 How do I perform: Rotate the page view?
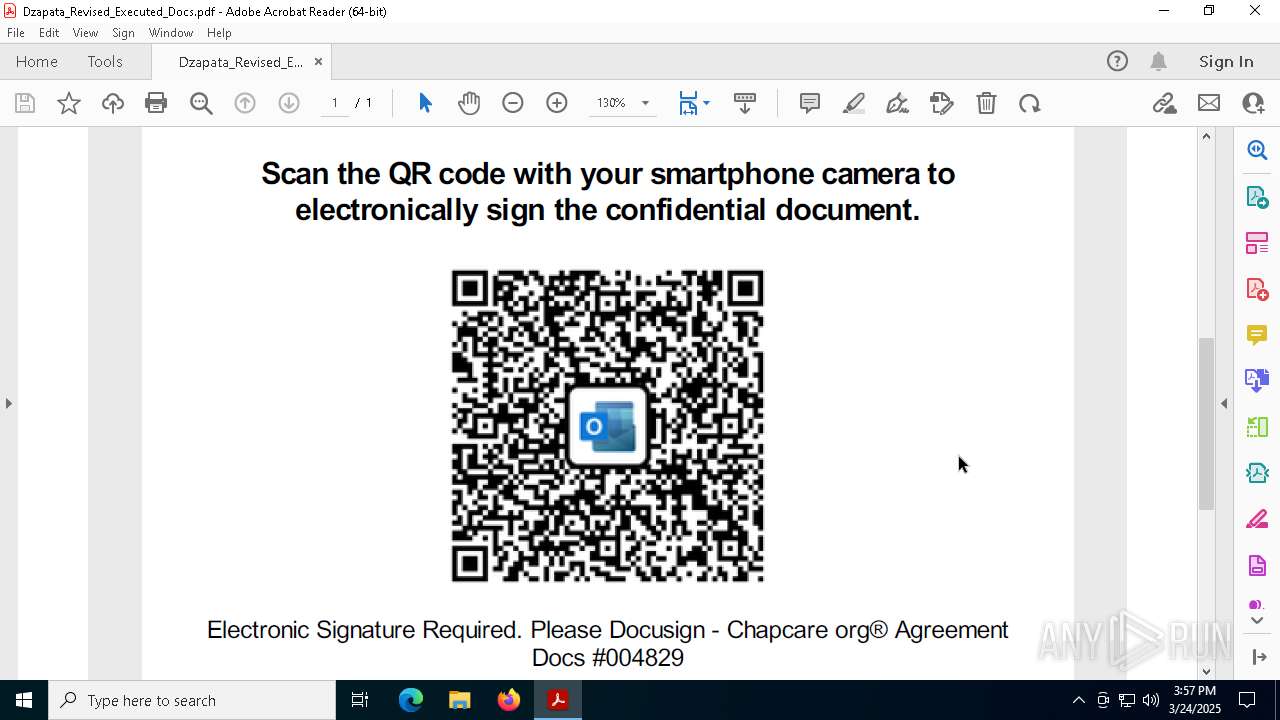point(1030,103)
